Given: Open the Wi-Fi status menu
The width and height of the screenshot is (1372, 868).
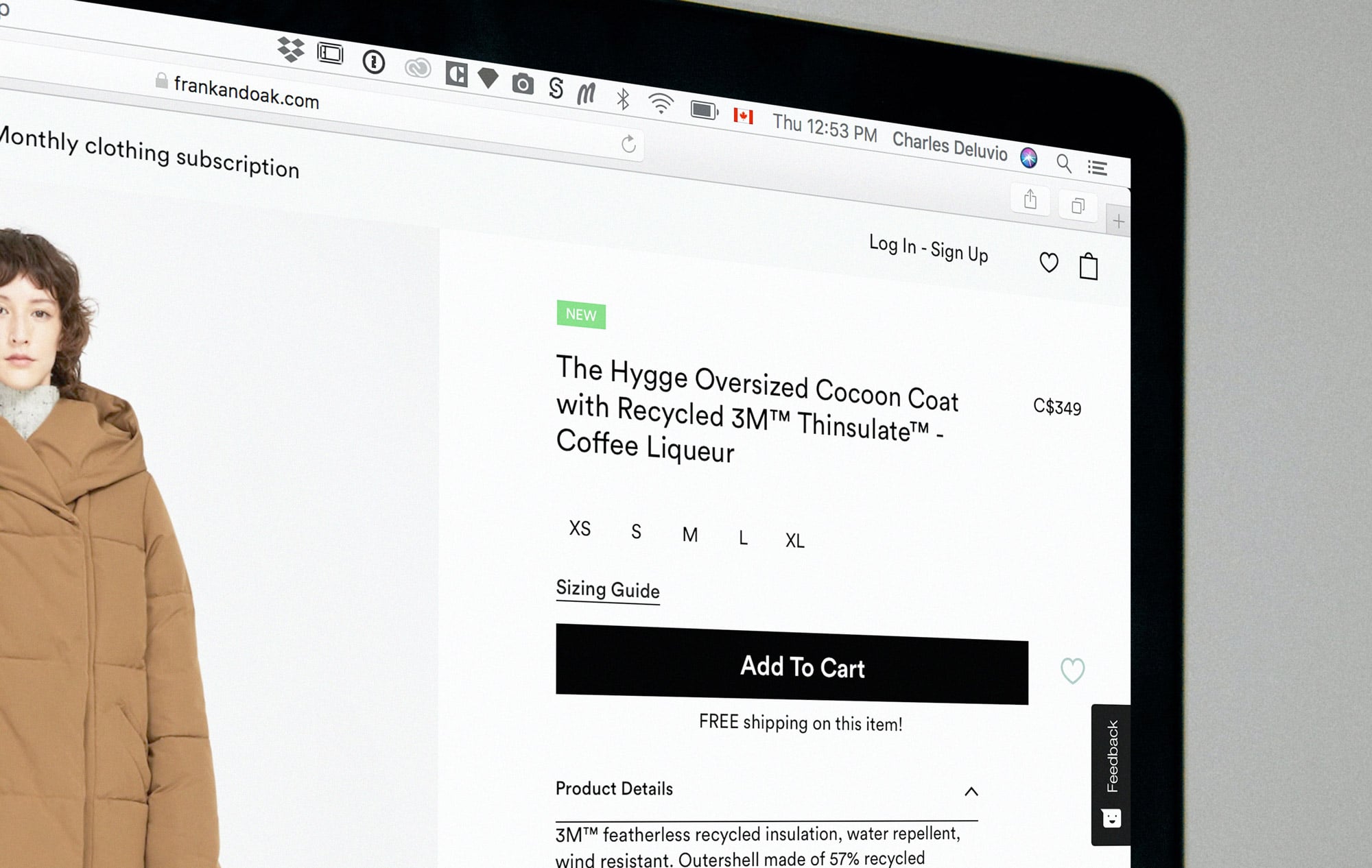Looking at the screenshot, I should (661, 104).
